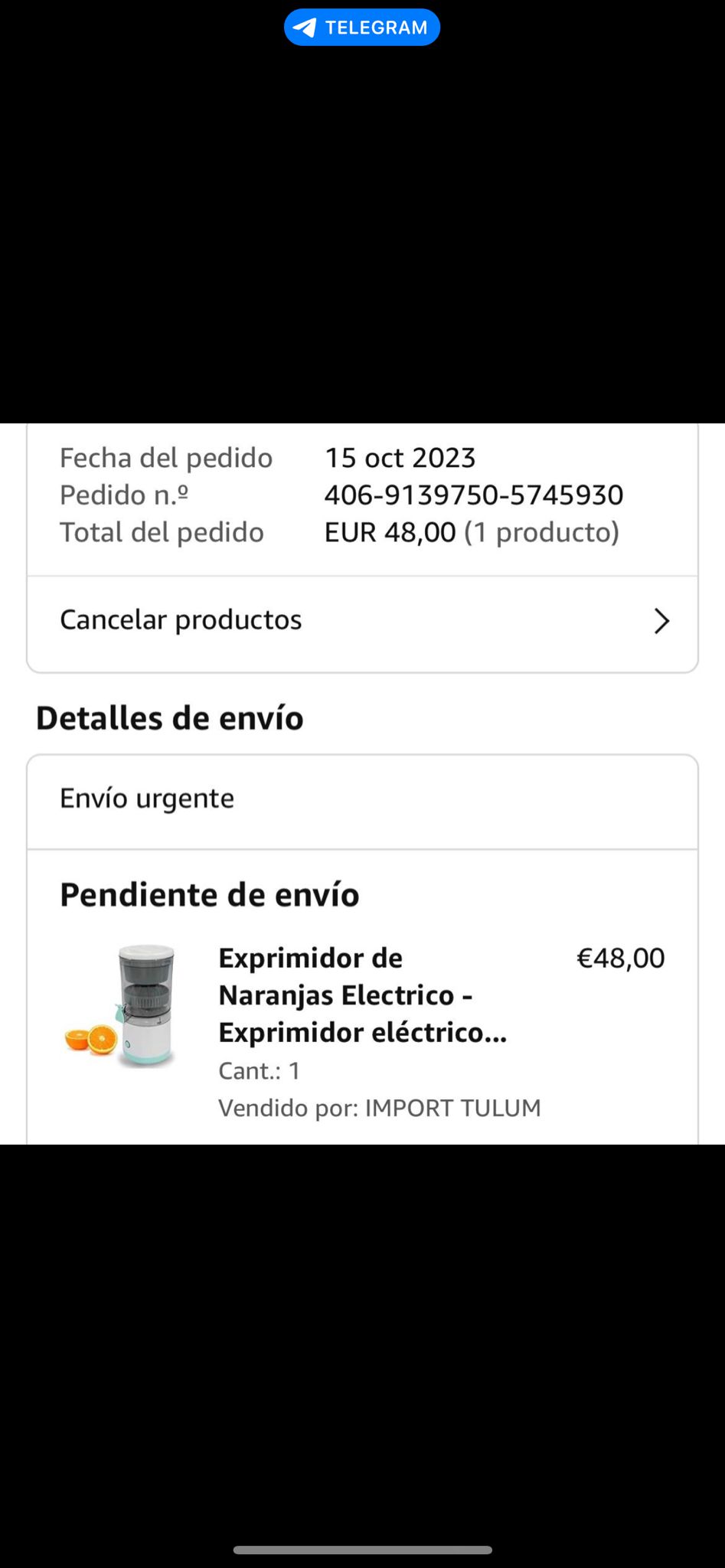Select the Cancelar productos row text
725x1568 pixels.
pos(181,619)
